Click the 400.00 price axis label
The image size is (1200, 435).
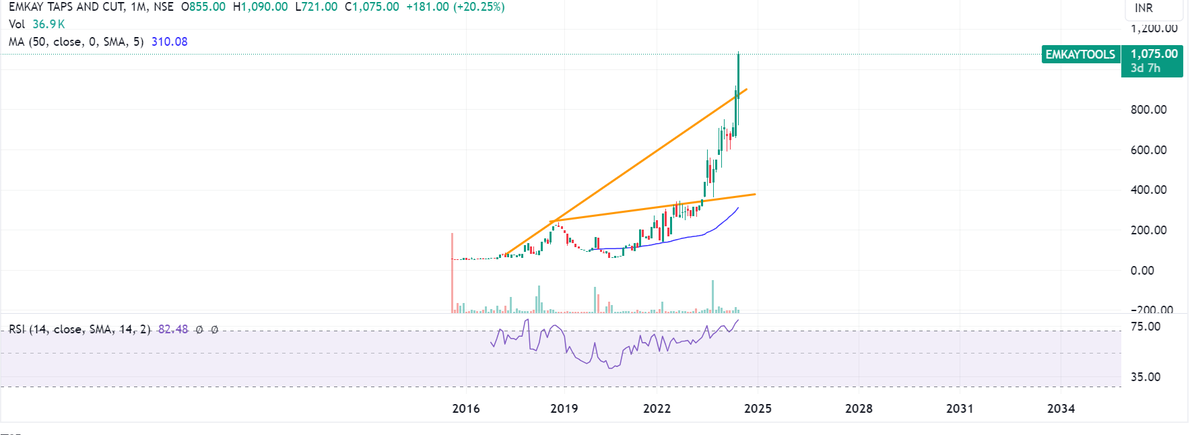pos(1149,190)
